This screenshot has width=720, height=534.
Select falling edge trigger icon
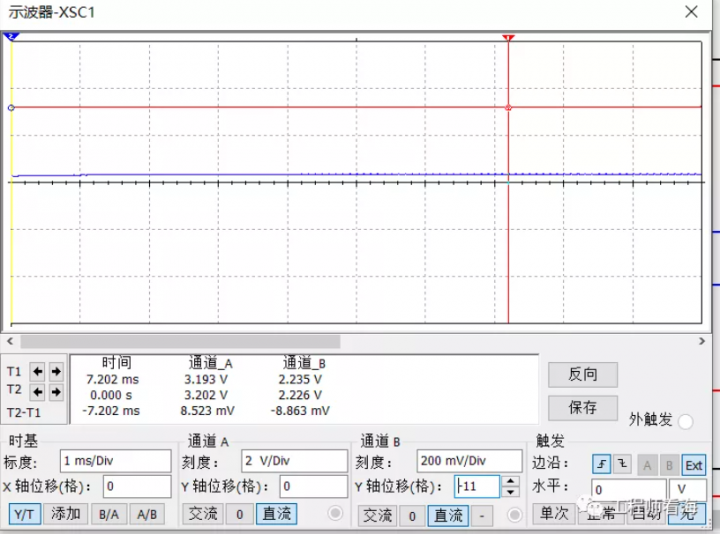tap(622, 464)
